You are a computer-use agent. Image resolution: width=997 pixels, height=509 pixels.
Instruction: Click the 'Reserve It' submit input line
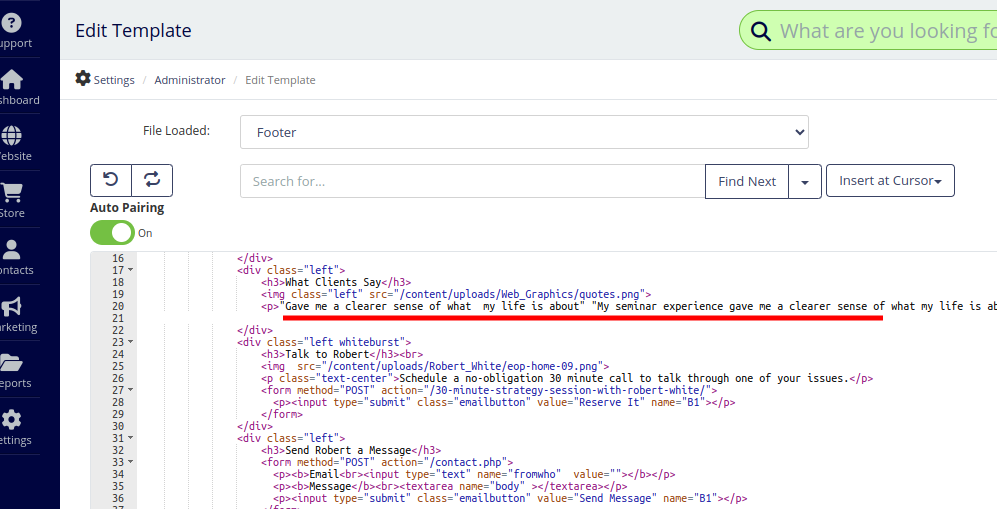pyautogui.click(x=504, y=402)
